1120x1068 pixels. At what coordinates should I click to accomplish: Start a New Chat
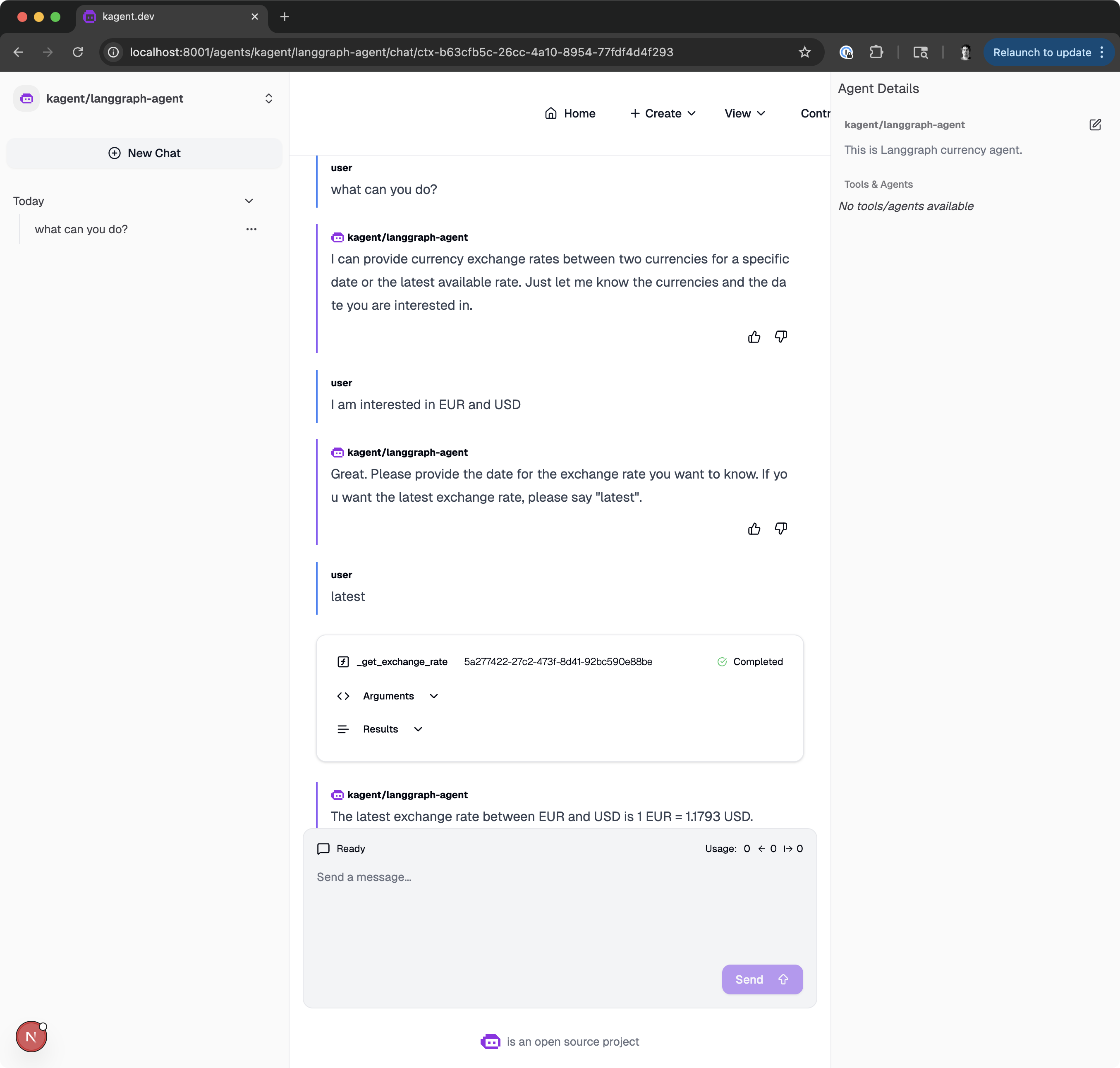click(145, 153)
